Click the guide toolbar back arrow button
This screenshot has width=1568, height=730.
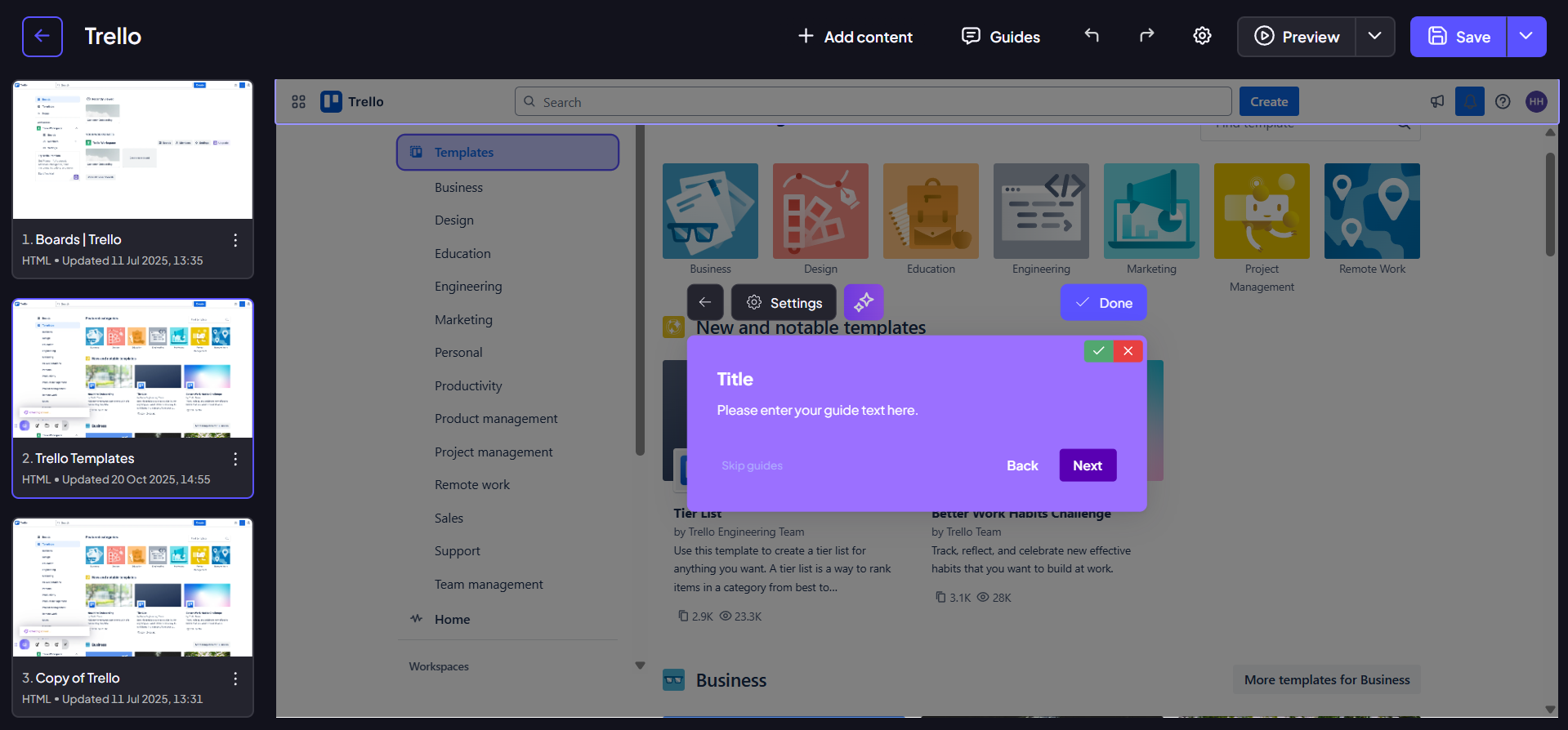click(x=705, y=303)
